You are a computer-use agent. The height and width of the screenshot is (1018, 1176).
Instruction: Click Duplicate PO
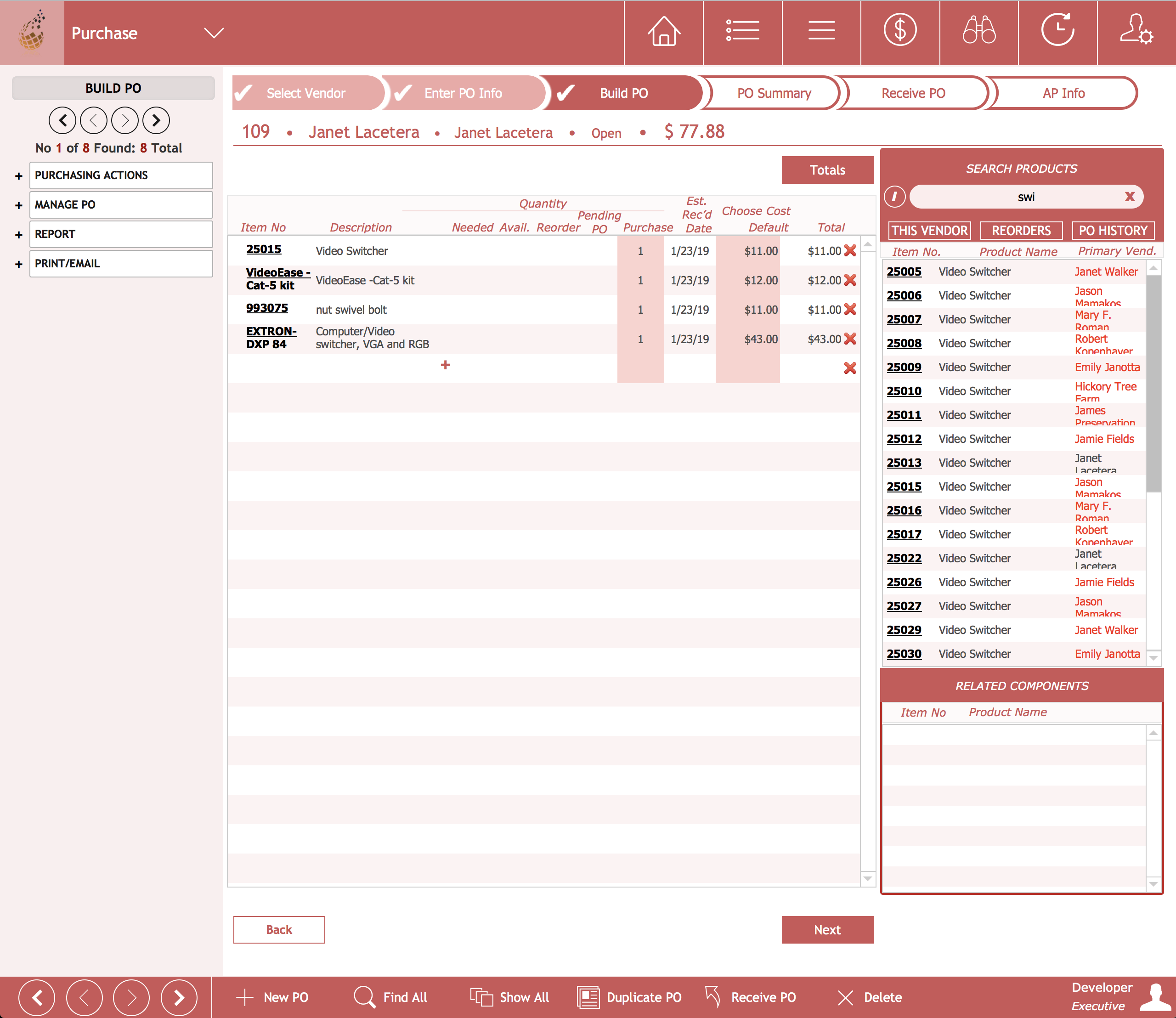629,997
